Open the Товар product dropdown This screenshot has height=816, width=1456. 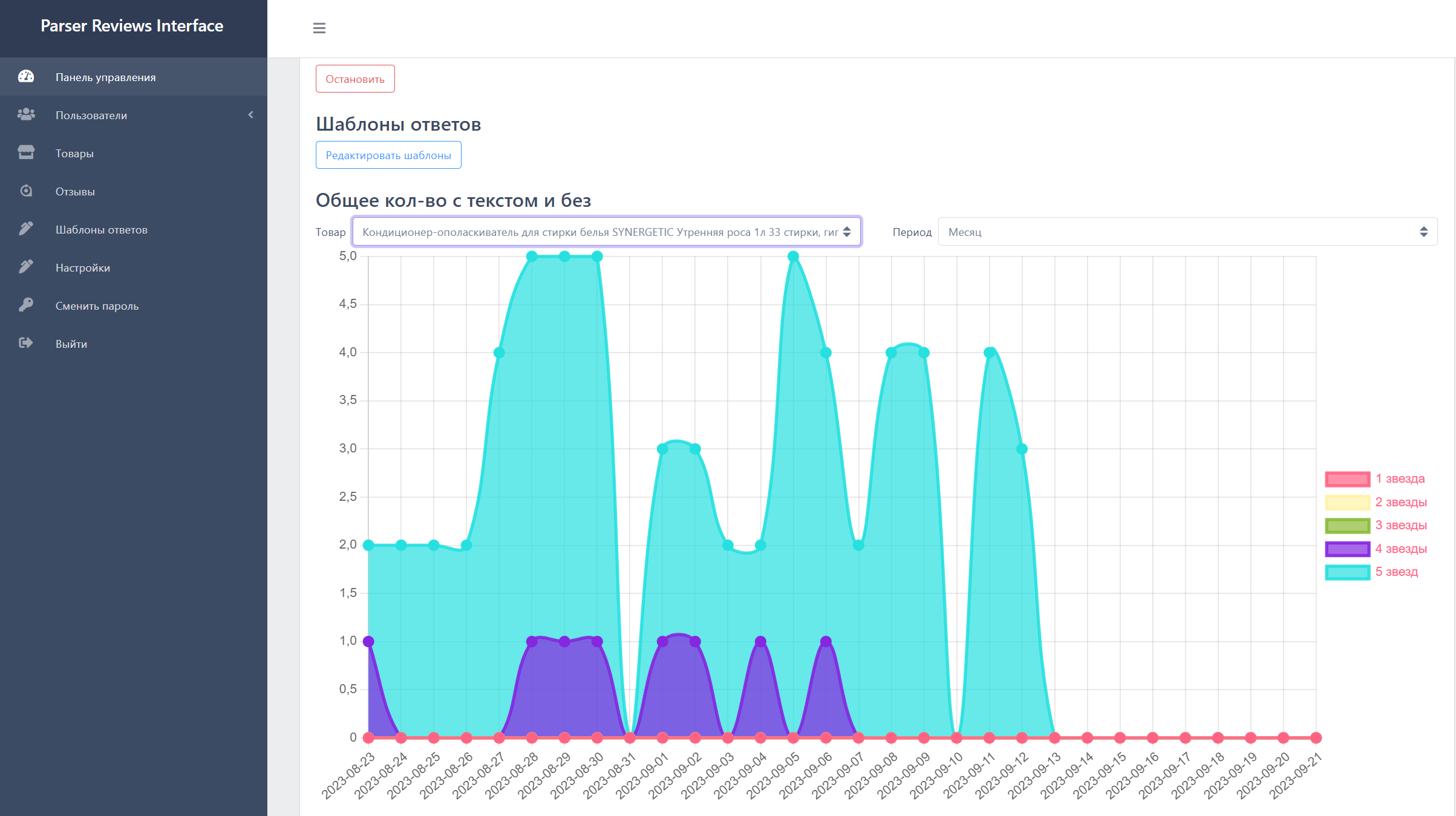click(x=607, y=232)
